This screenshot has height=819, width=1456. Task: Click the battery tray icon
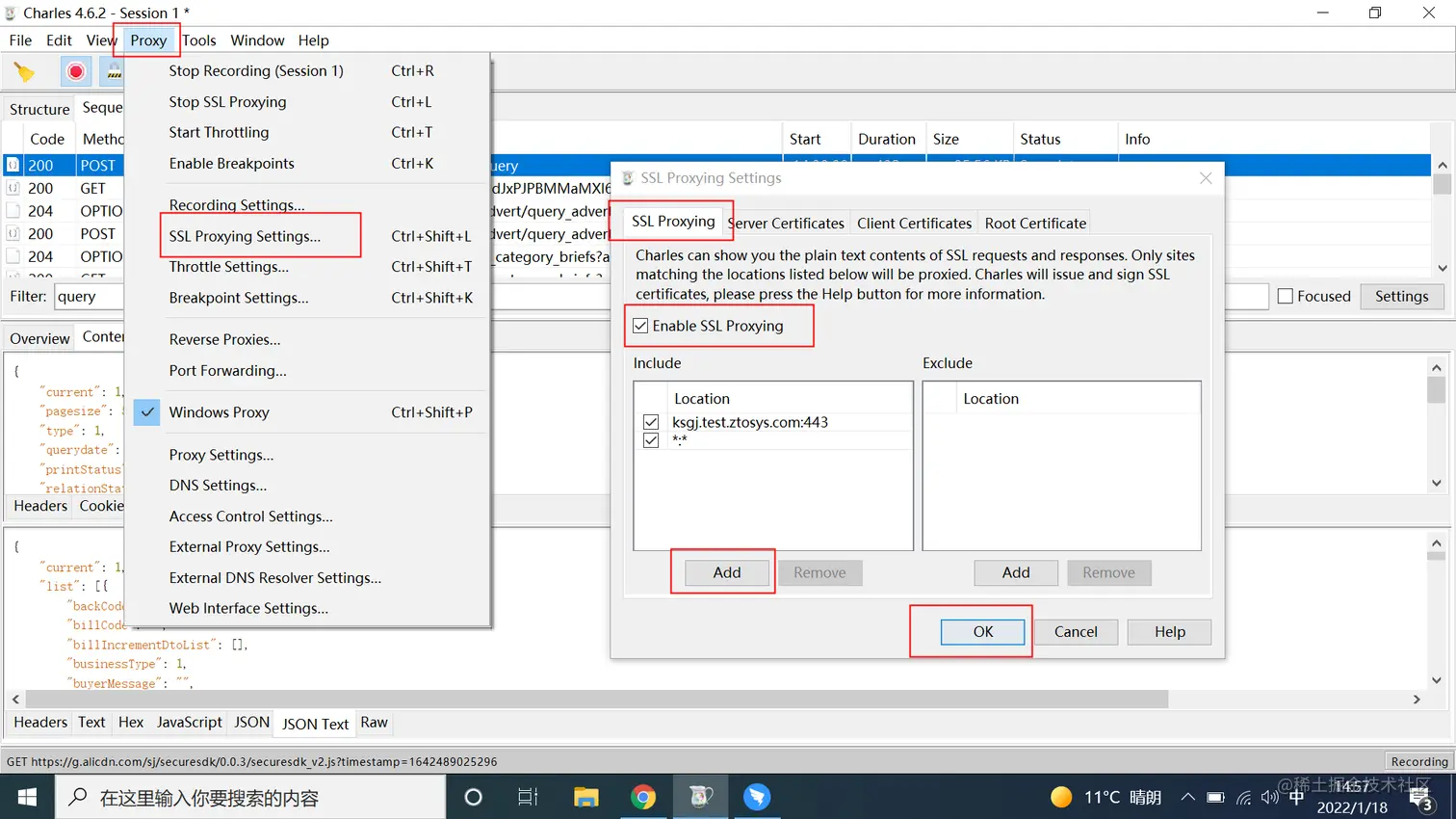1215,798
